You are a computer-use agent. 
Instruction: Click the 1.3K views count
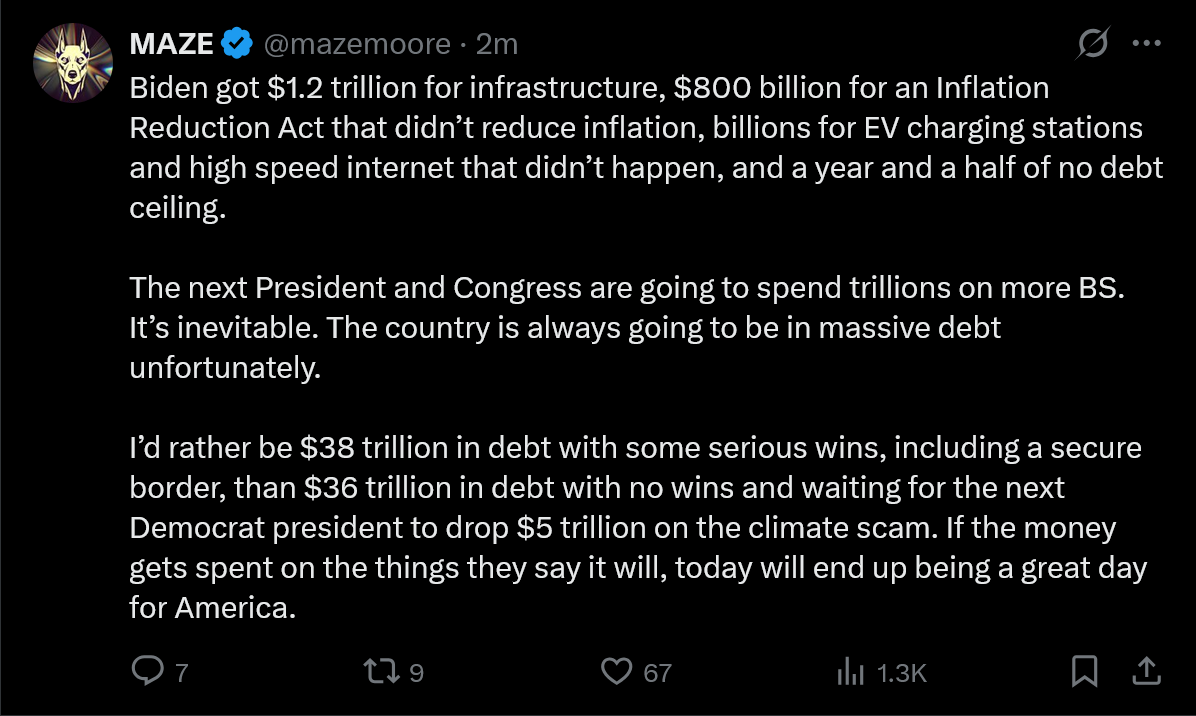tap(902, 673)
